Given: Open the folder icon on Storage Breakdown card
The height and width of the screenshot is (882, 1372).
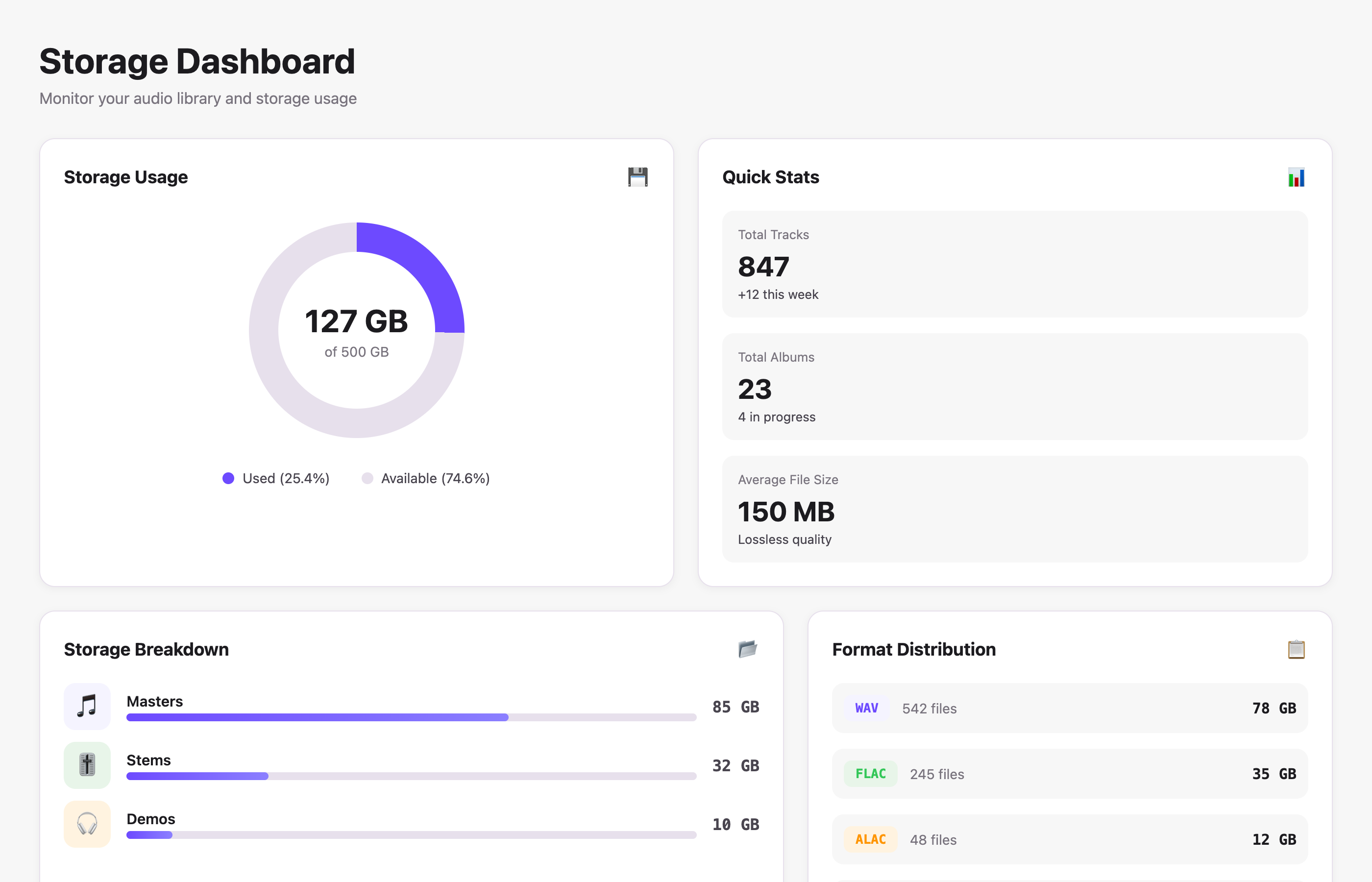Looking at the screenshot, I should coord(747,649).
